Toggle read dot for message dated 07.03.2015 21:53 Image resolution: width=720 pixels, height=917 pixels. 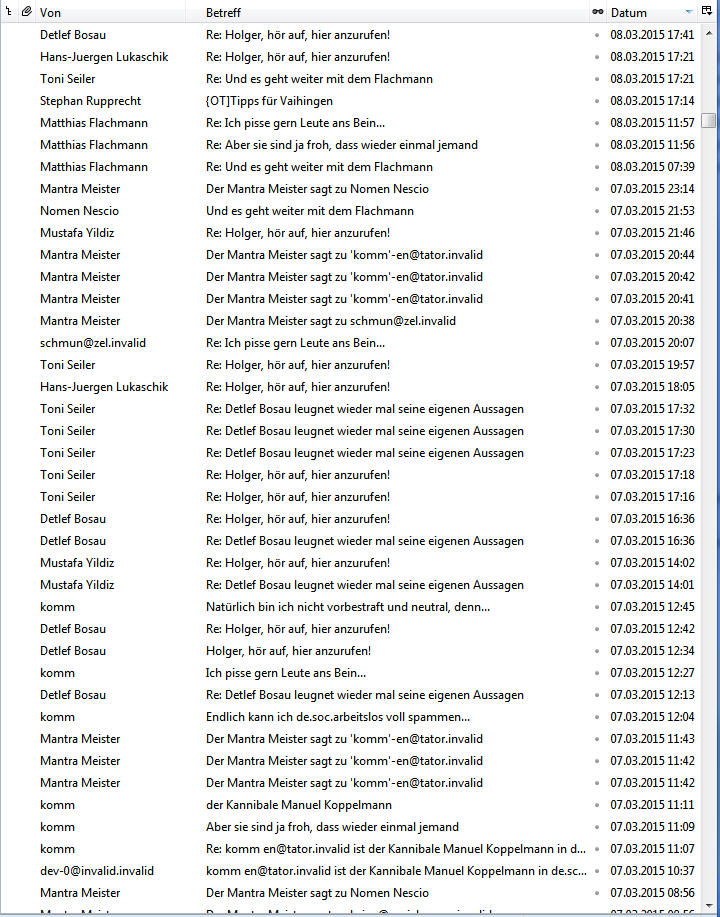(597, 211)
